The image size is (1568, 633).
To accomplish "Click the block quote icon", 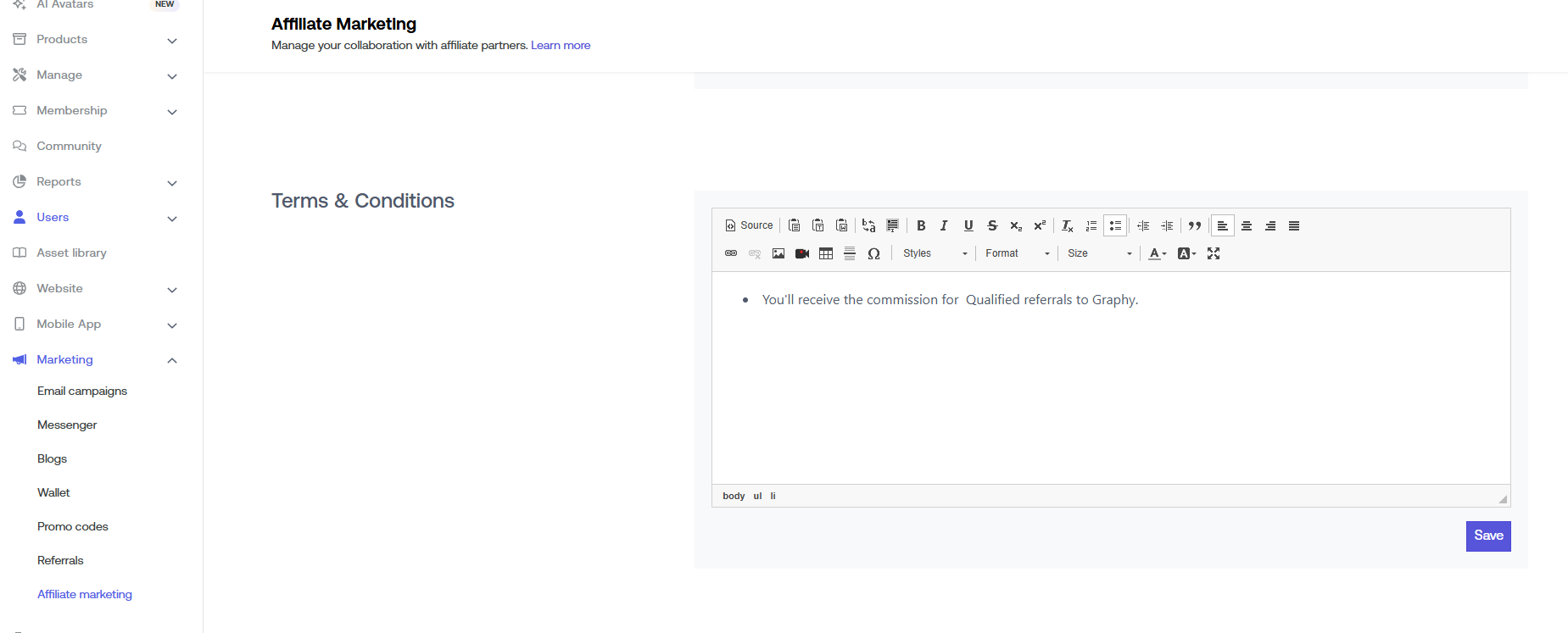I will (1195, 226).
